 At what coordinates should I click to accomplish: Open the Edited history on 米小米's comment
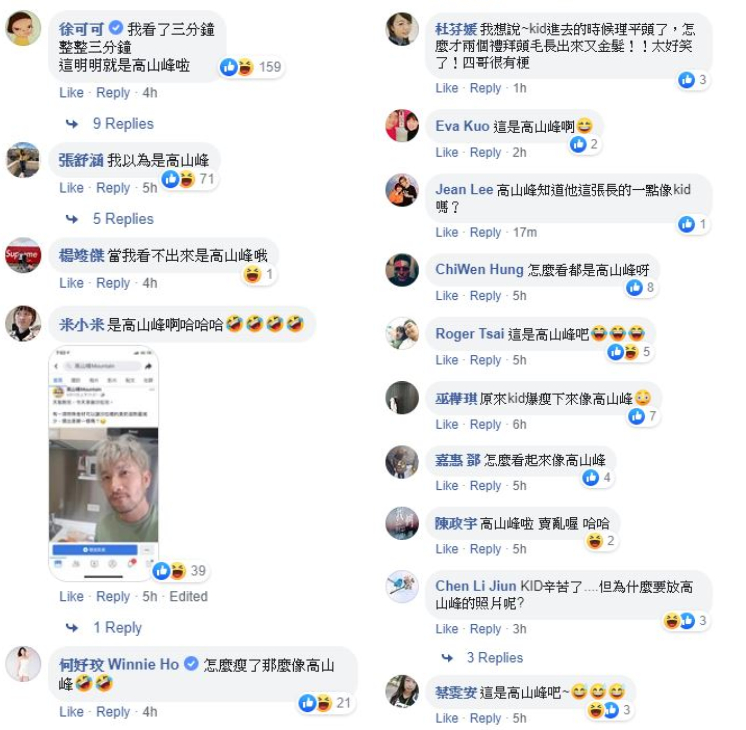coord(188,596)
